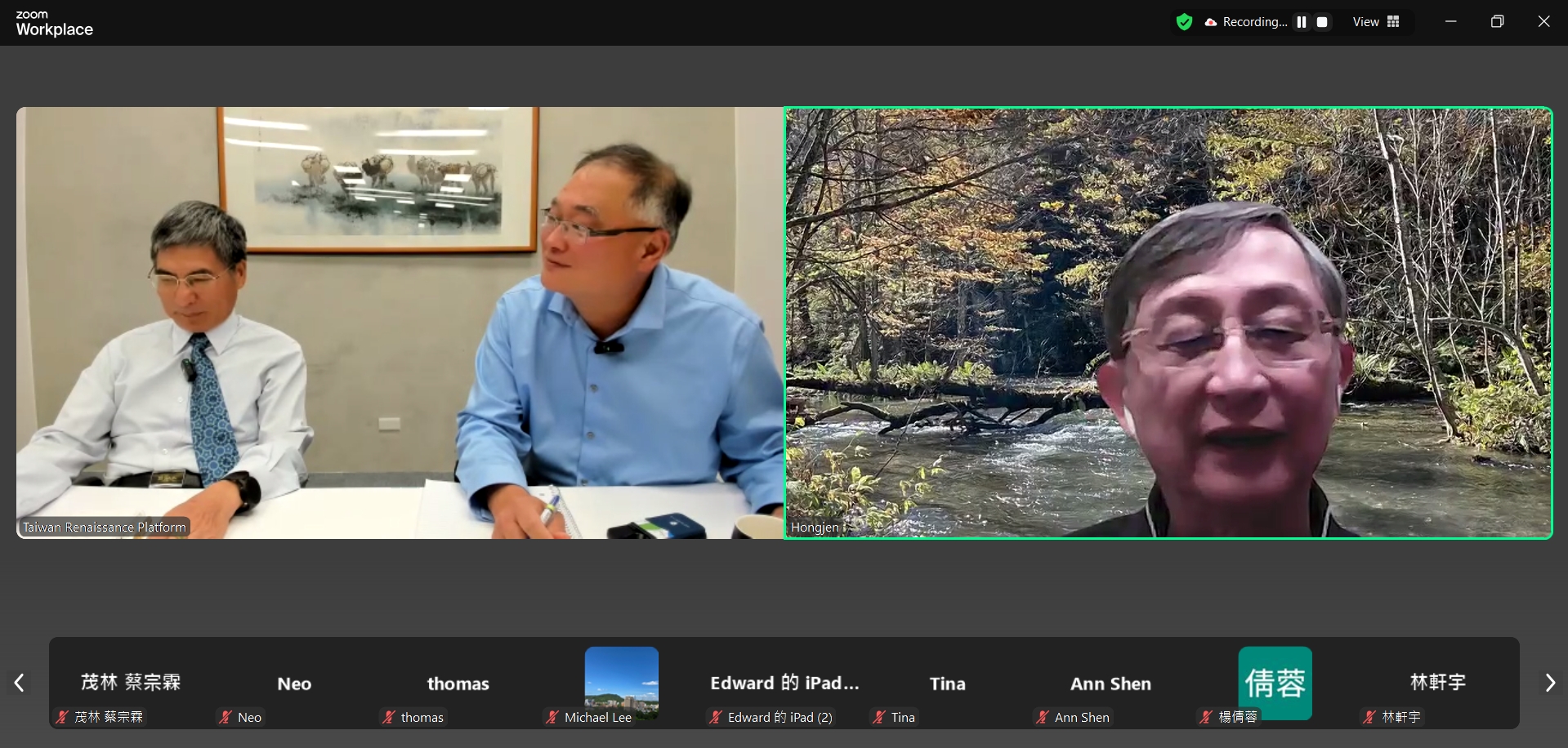Screen dimensions: 1568x748
Task: Click muted mic icon beside 楊倩蓉
Action: point(1206,717)
